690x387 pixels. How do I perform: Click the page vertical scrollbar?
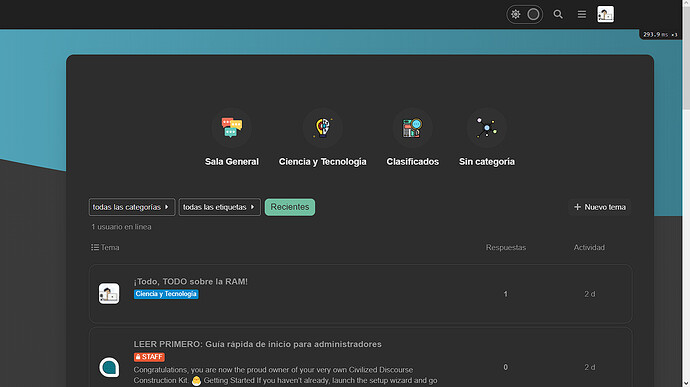[686, 57]
